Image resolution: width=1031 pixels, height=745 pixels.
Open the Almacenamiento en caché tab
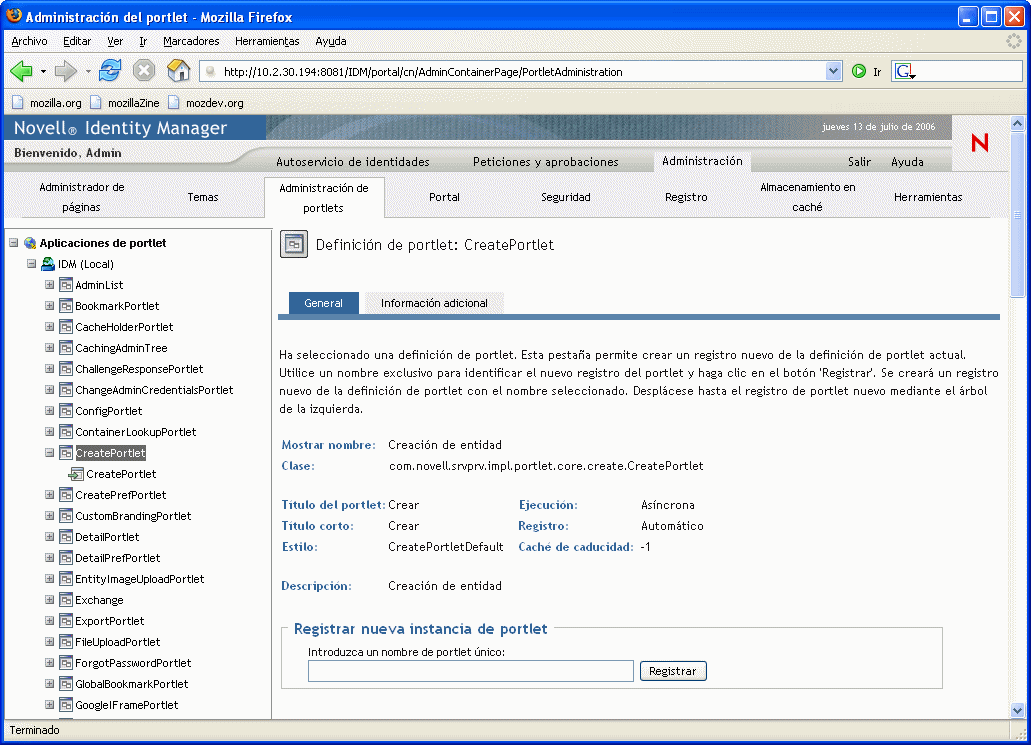[x=807, y=197]
